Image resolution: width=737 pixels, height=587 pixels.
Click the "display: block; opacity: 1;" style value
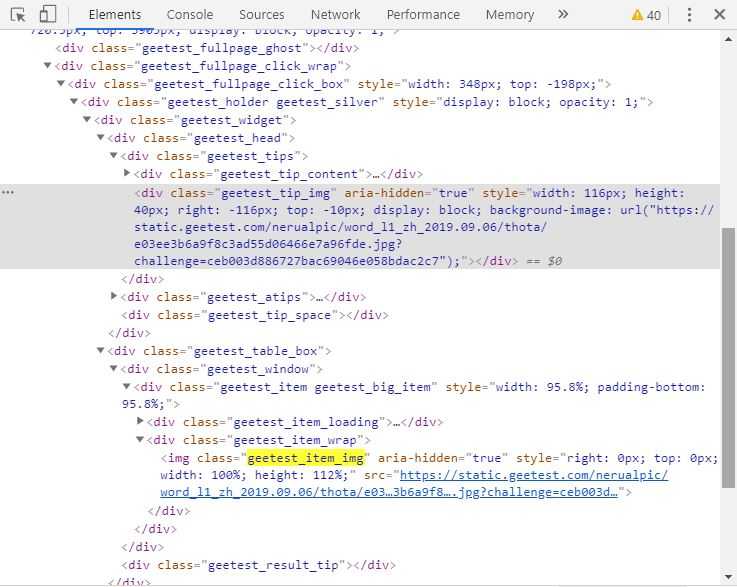[541, 102]
